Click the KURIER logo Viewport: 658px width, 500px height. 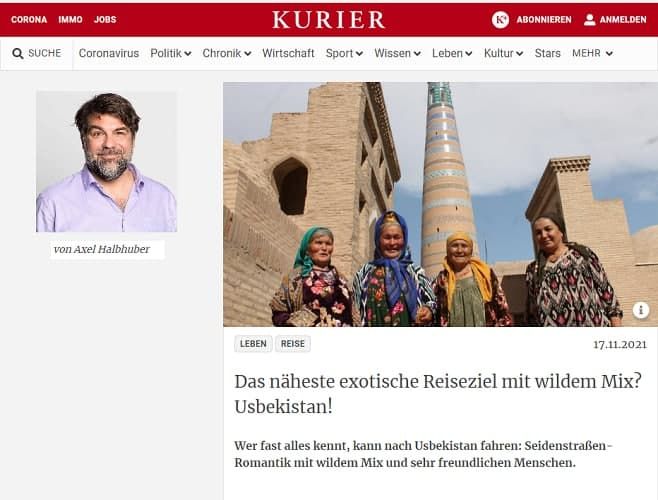coord(329,20)
